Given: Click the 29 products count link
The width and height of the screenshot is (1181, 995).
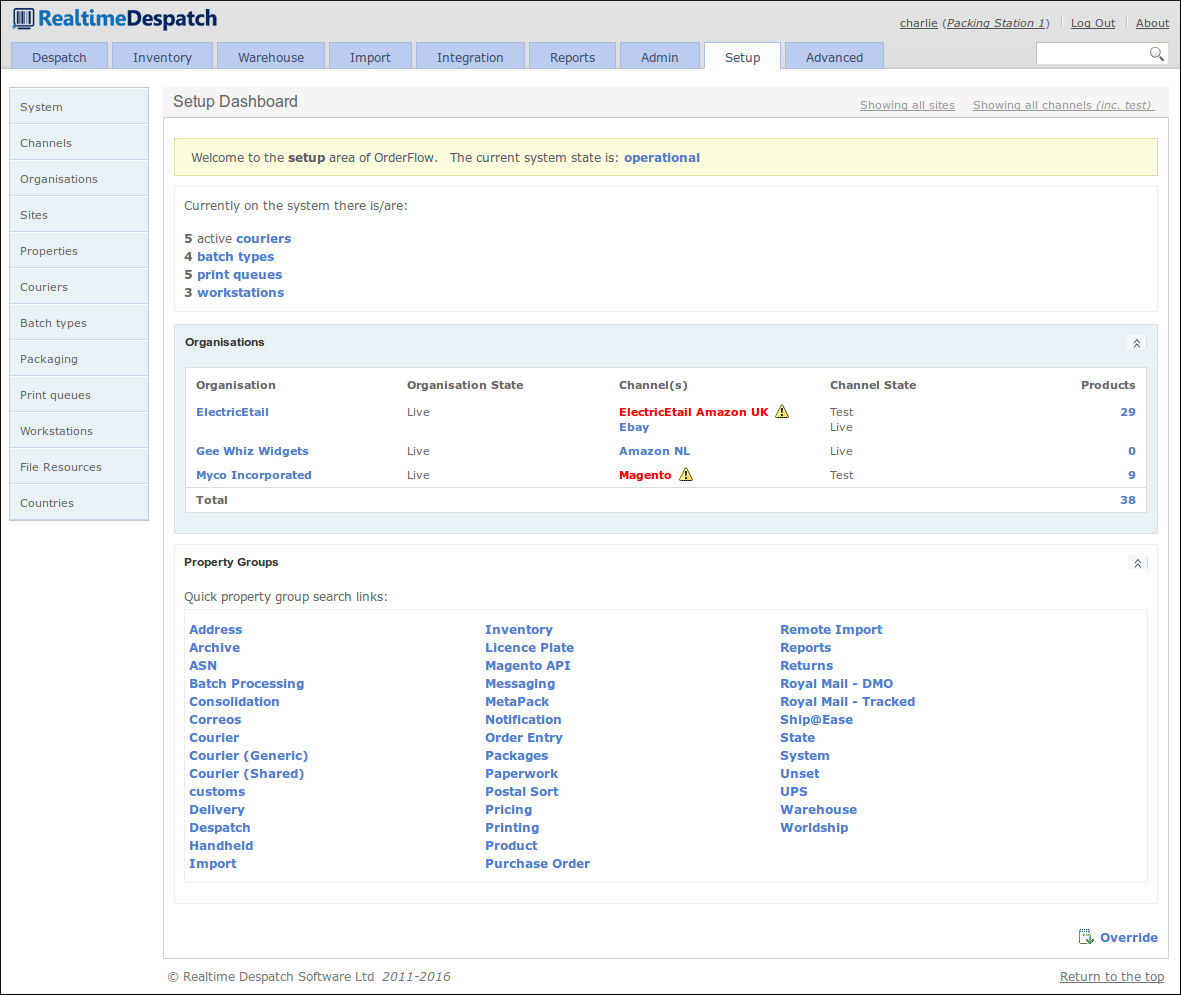Looking at the screenshot, I should pyautogui.click(x=1127, y=411).
